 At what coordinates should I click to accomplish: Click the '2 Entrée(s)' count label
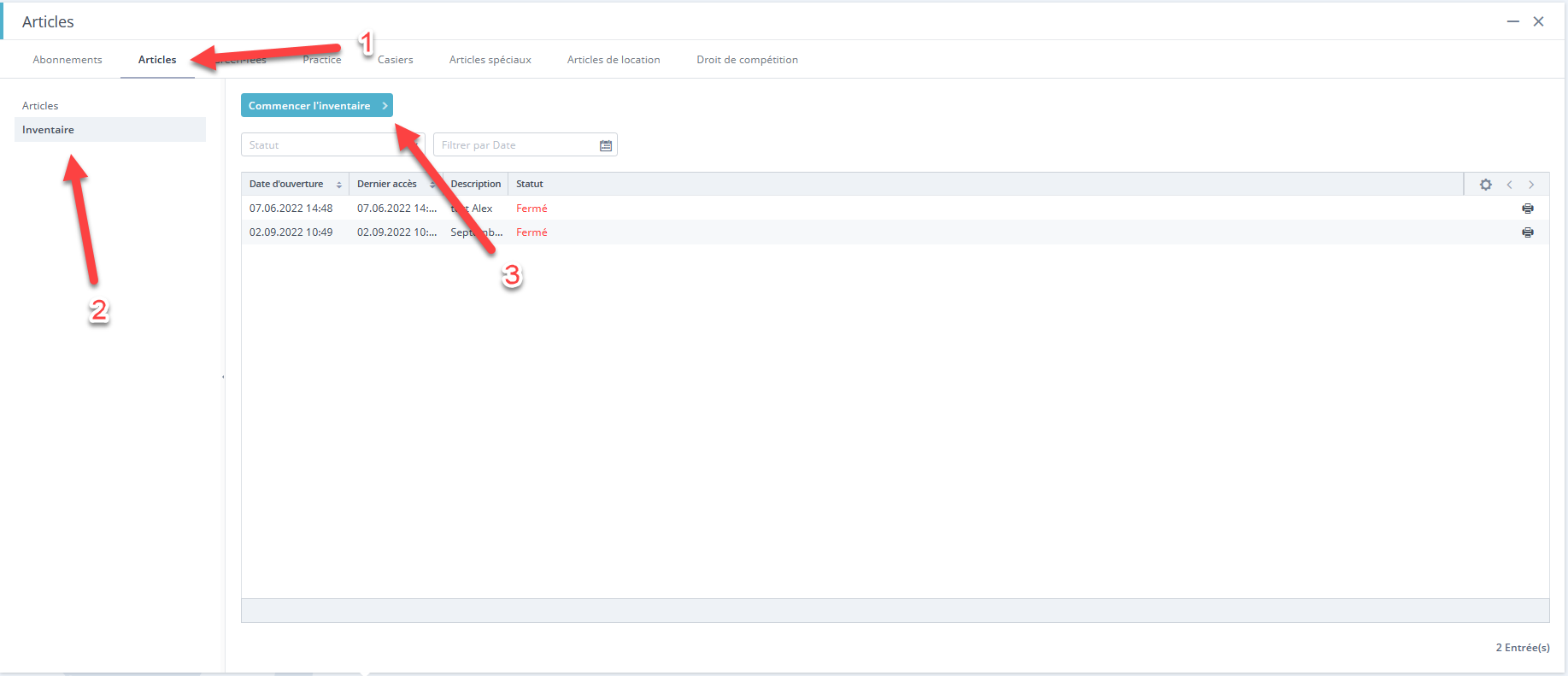[x=1523, y=648]
